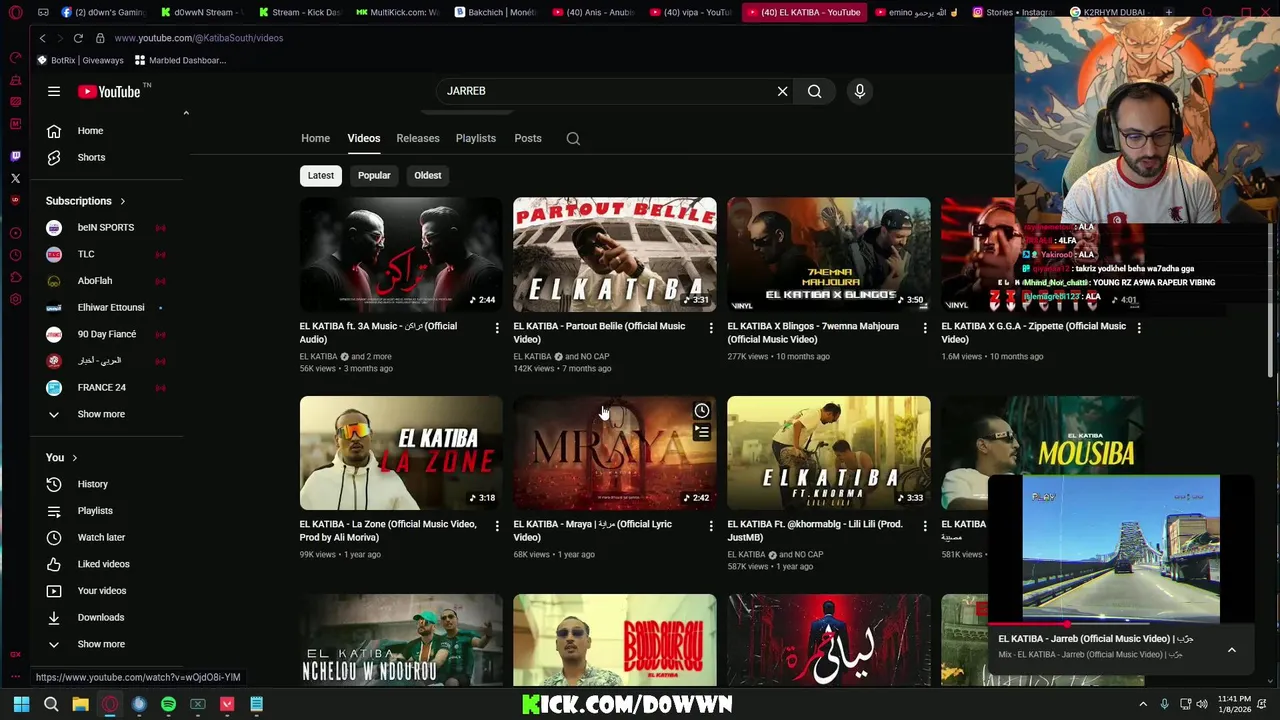This screenshot has width=1280, height=720.
Task: Open options menu for 7wemna Mahjoura video
Action: click(x=925, y=328)
